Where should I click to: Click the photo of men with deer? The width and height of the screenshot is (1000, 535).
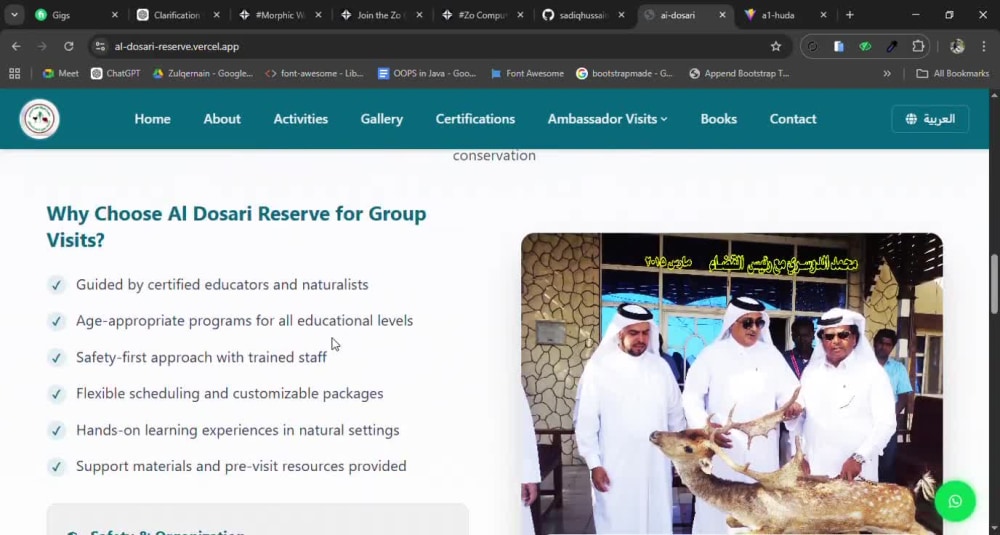click(732, 383)
